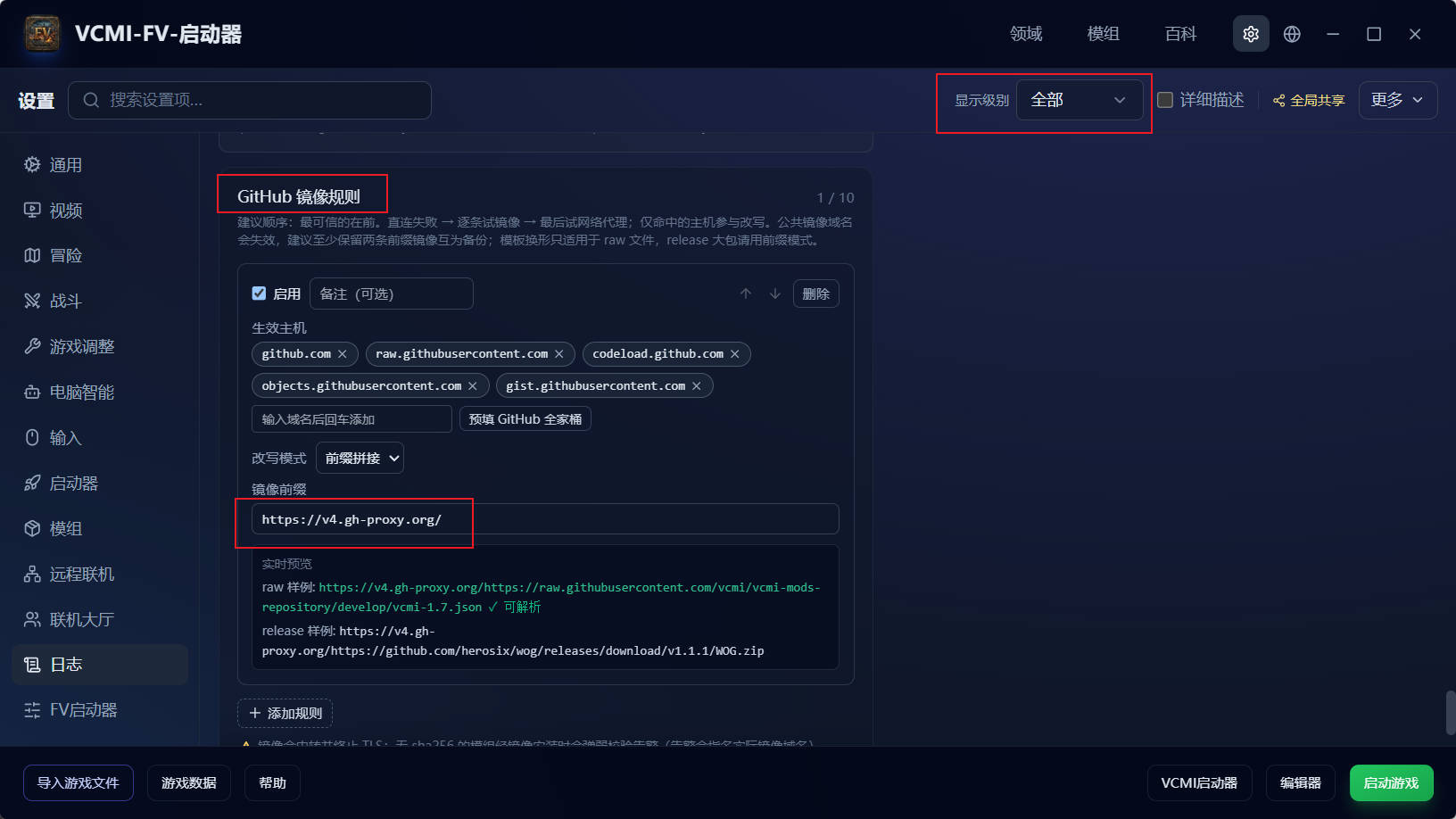
Task: Click 预填 GitHub 全家桶 button
Action: [x=525, y=419]
